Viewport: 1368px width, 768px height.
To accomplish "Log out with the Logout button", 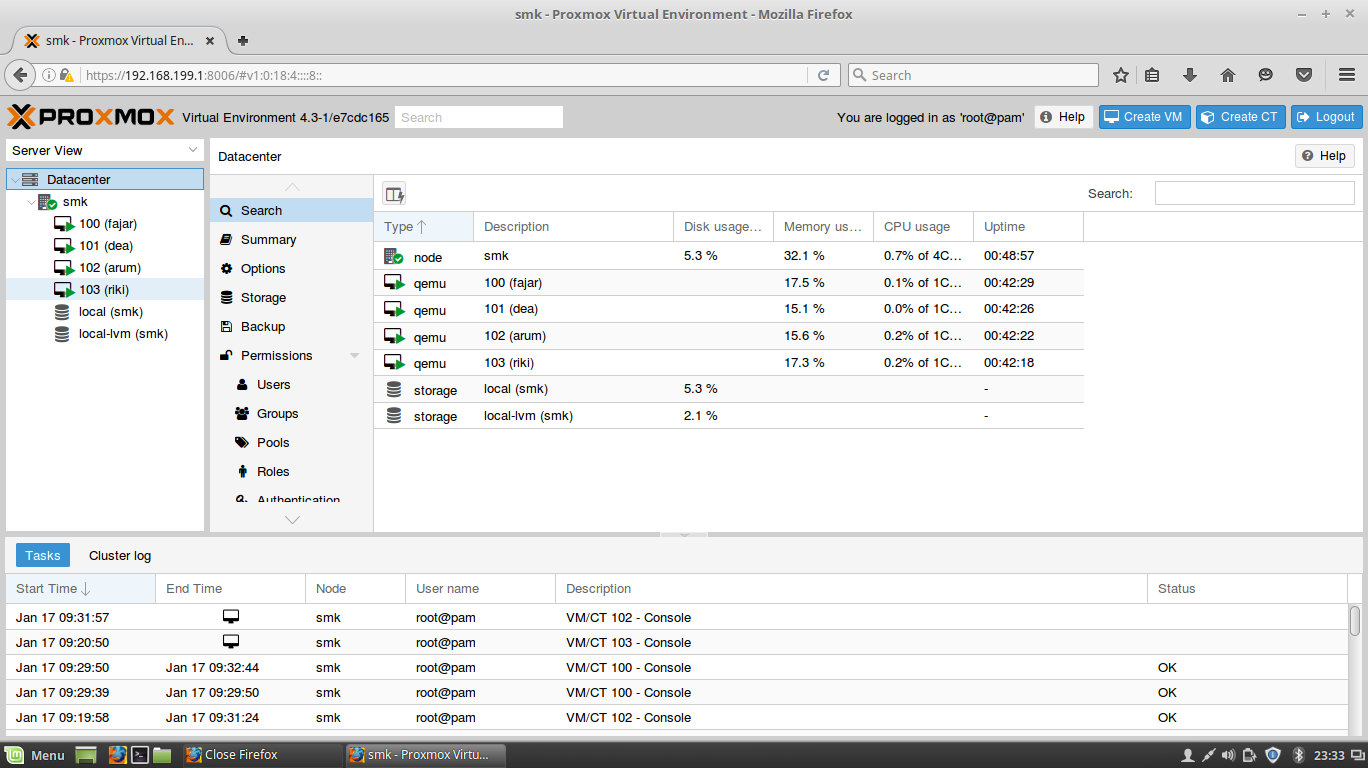I will (x=1326, y=117).
